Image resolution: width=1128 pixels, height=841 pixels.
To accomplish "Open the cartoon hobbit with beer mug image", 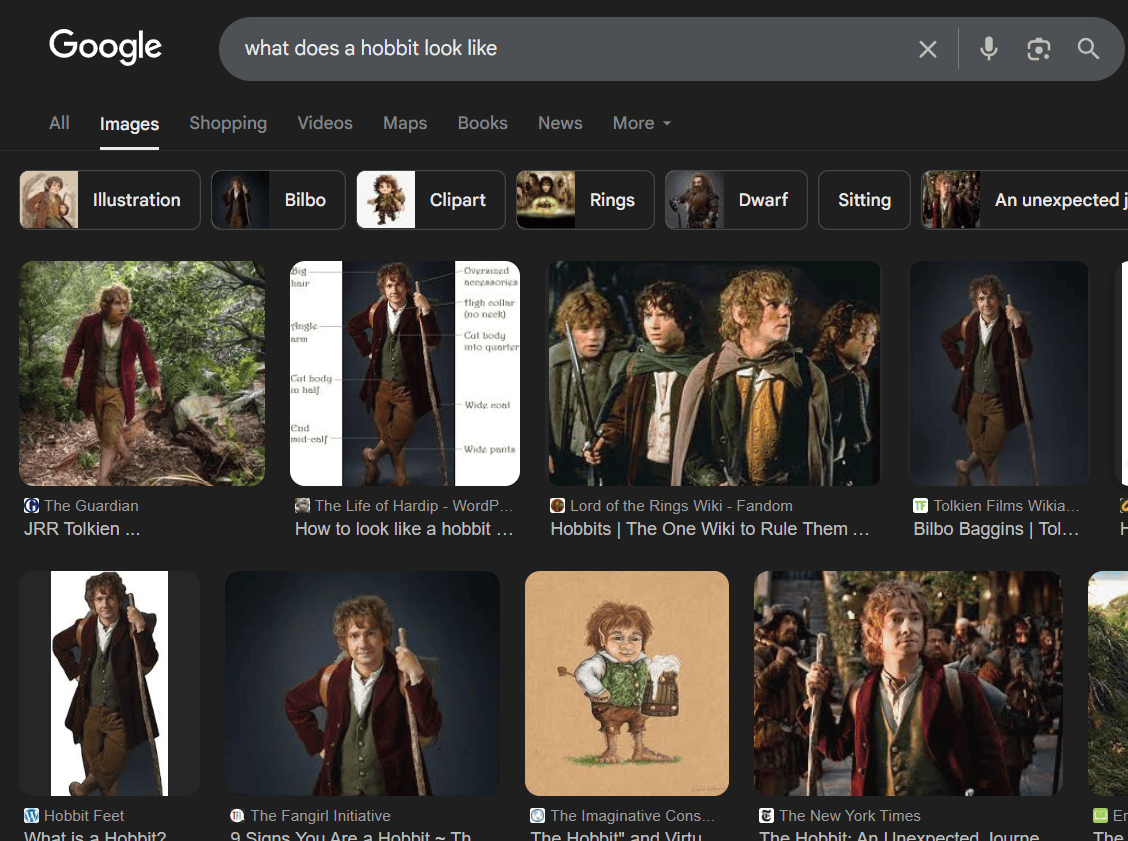I will [627, 683].
